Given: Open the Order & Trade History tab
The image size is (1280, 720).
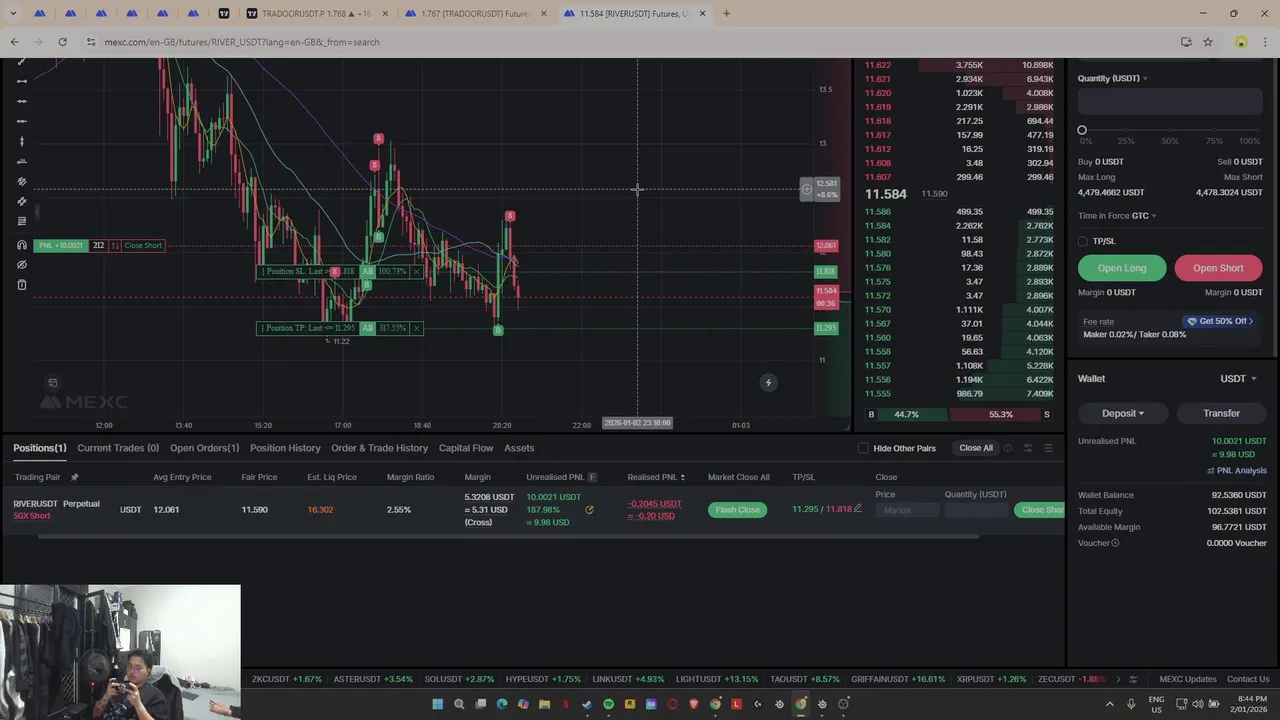Looking at the screenshot, I should (379, 448).
